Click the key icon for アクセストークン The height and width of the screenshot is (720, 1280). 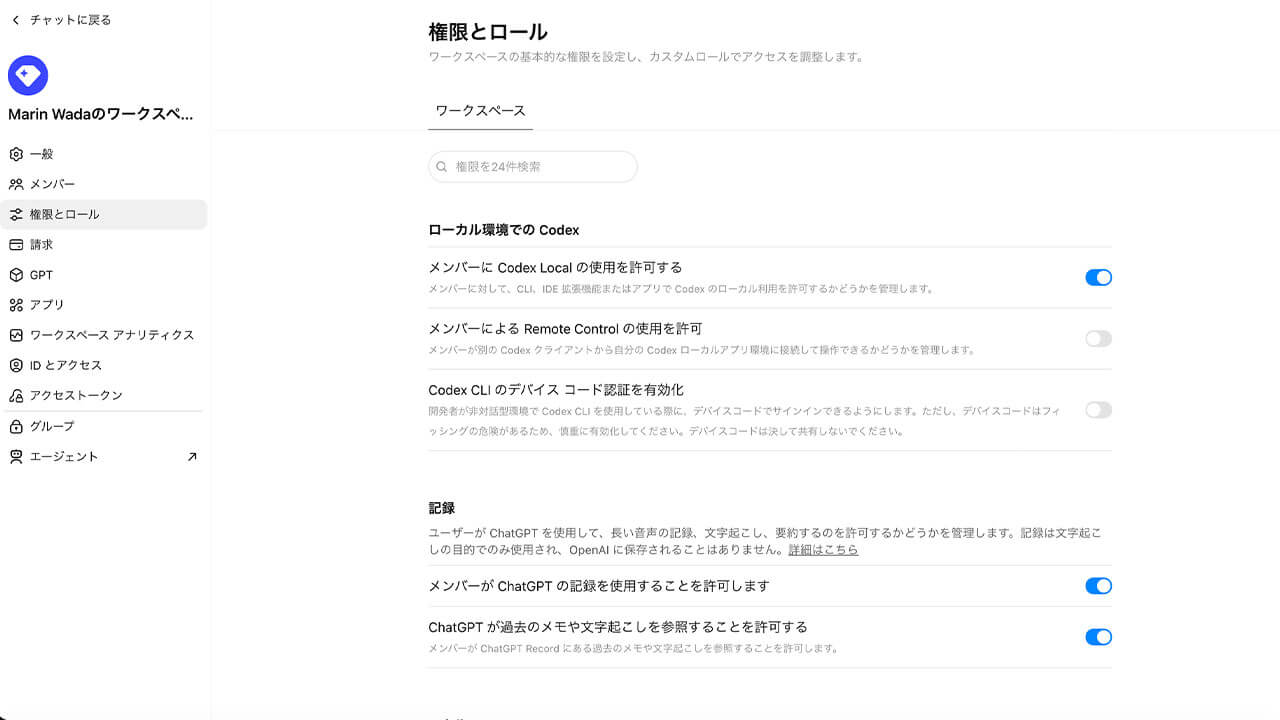(x=16, y=395)
